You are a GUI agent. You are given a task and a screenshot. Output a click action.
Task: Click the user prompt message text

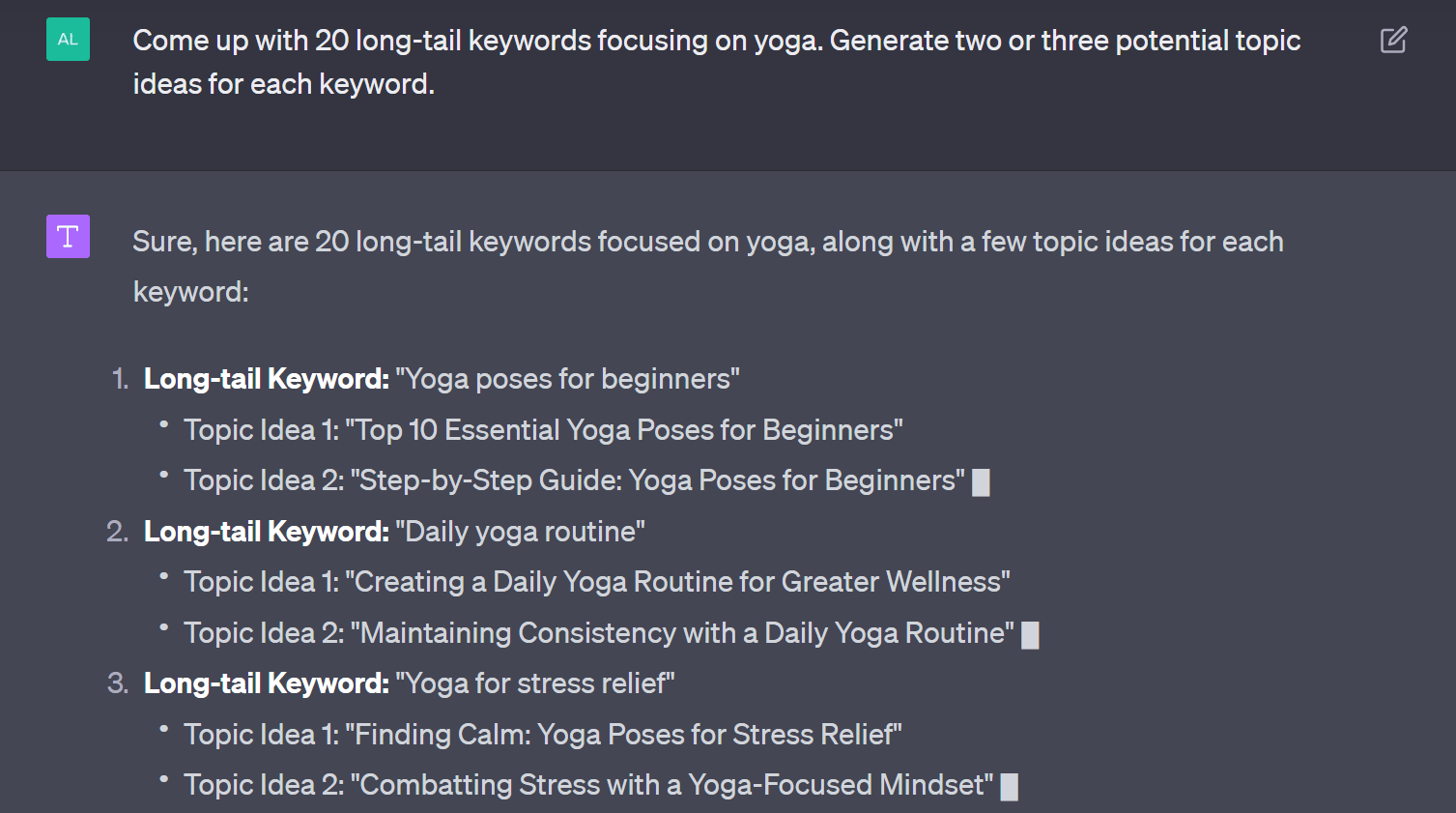[715, 62]
